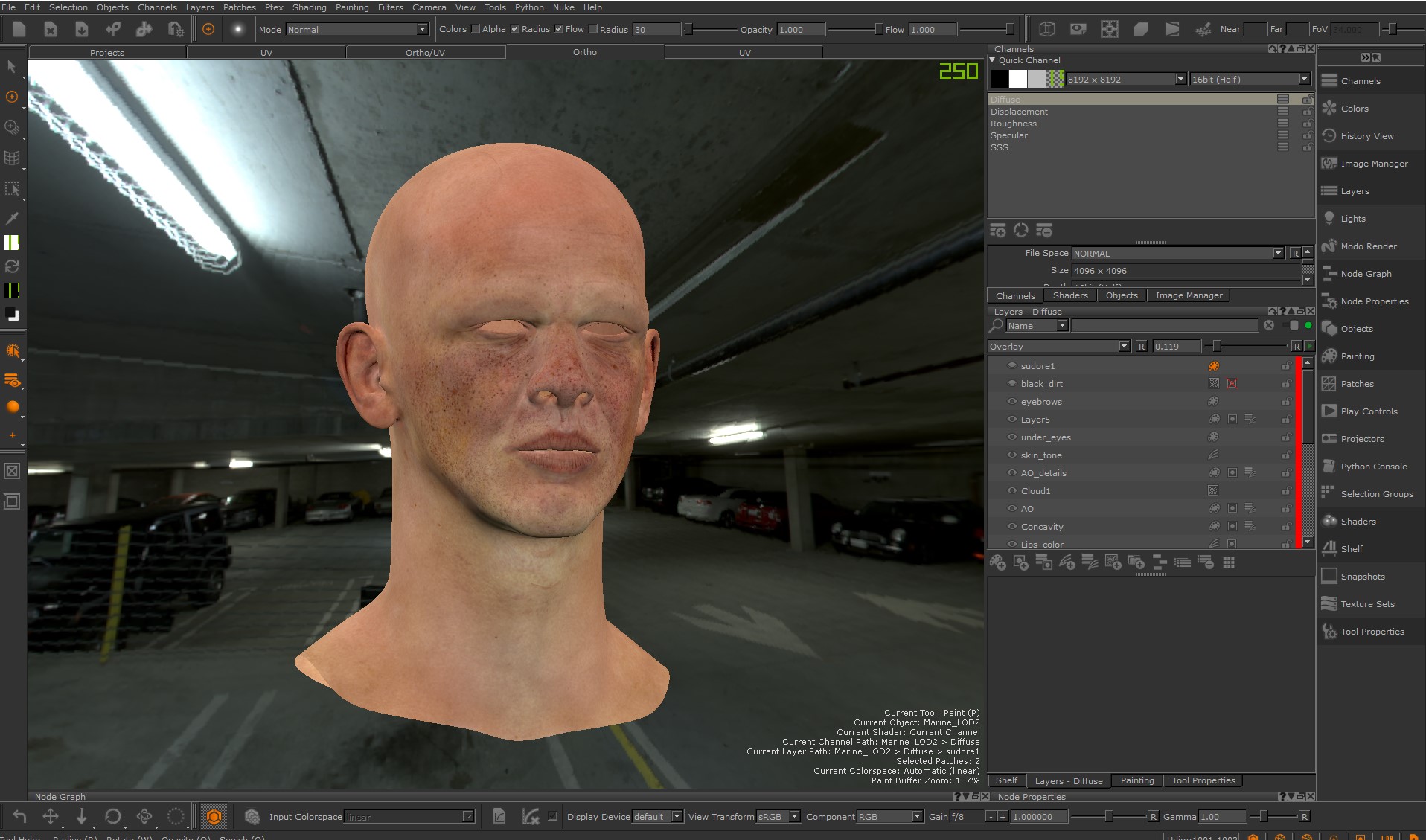Select the Displacement channel
The width and height of the screenshot is (1426, 840).
click(1019, 112)
